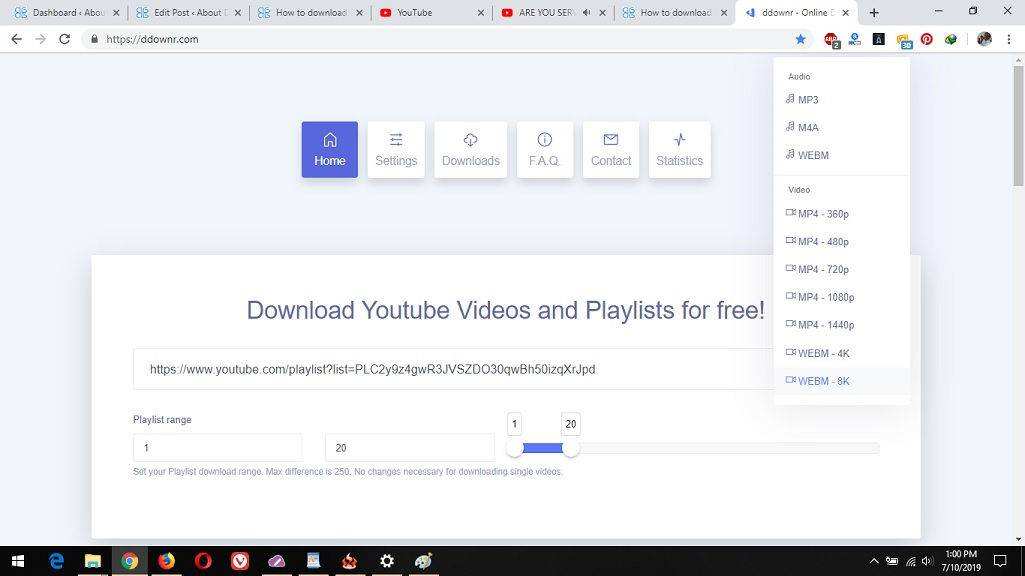1025x576 pixels.
Task: Launch Microsoft Edge from the taskbar
Action: pos(56,561)
